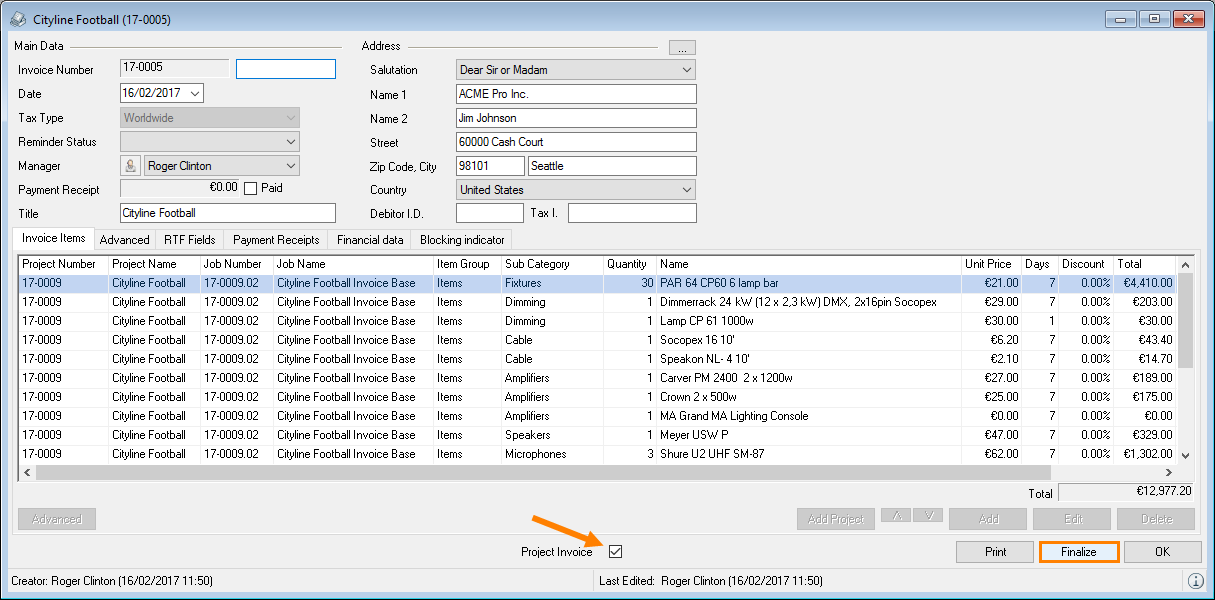The height and width of the screenshot is (600, 1215).
Task: Click the Print button
Action: pyautogui.click(x=995, y=552)
